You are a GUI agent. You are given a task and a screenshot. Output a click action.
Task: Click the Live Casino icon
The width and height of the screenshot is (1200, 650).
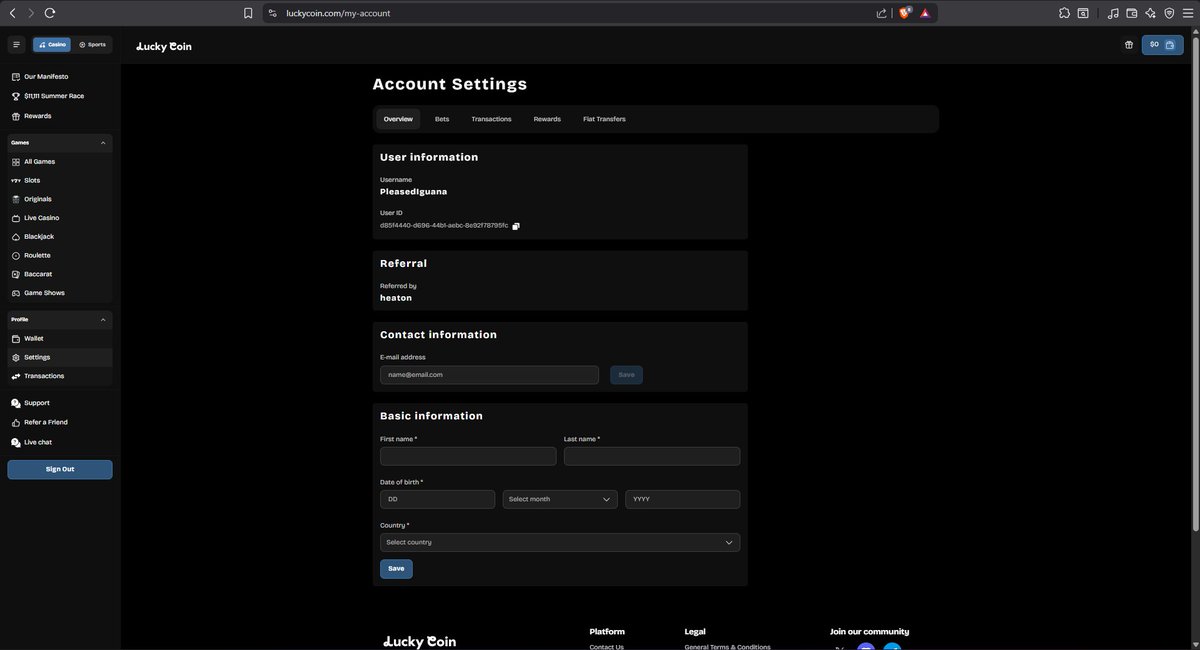15,218
